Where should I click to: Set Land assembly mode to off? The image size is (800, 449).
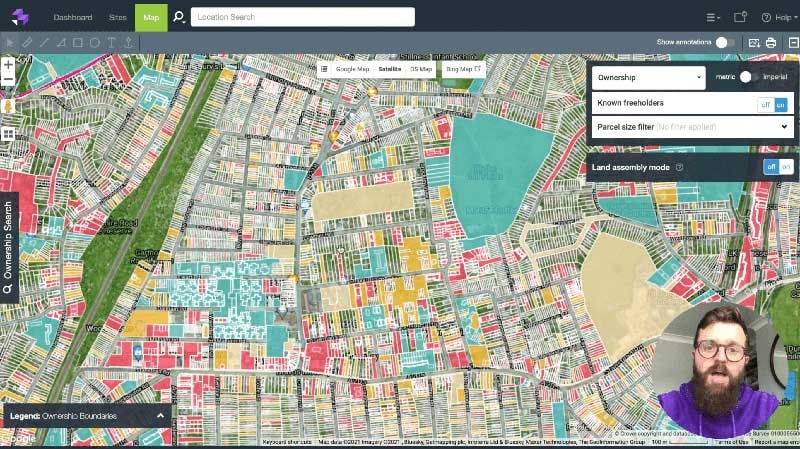click(771, 167)
